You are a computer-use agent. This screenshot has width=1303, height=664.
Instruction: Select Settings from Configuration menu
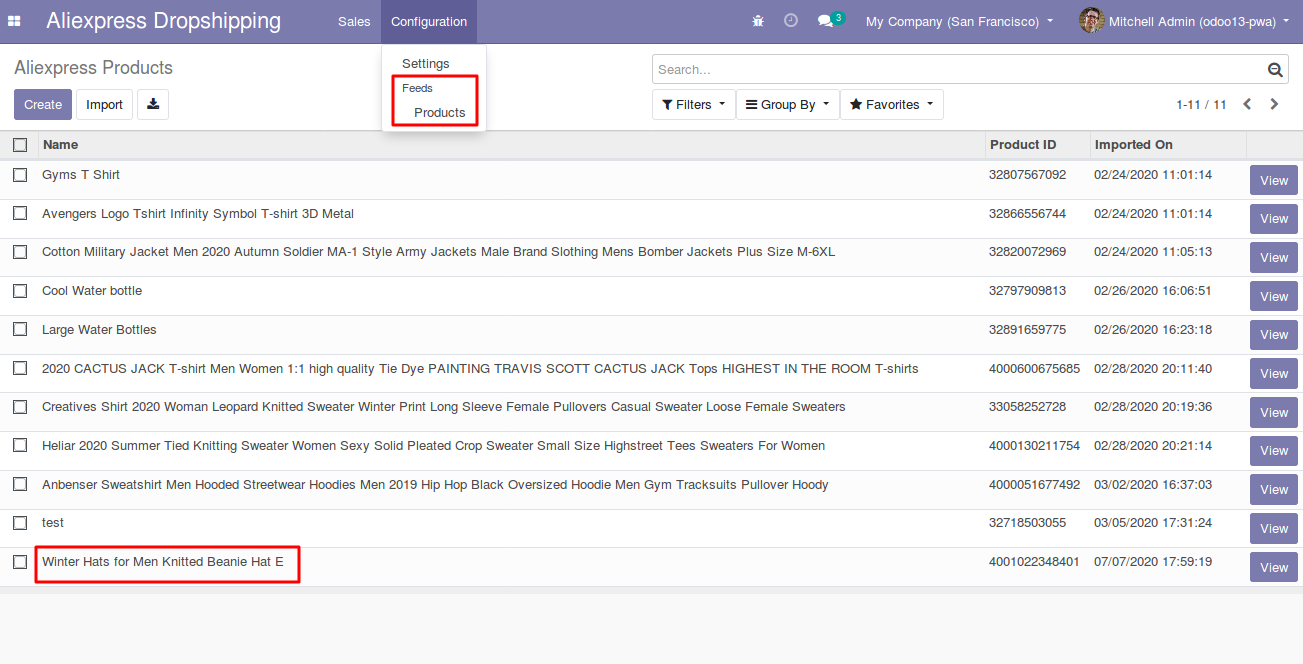[426, 64]
